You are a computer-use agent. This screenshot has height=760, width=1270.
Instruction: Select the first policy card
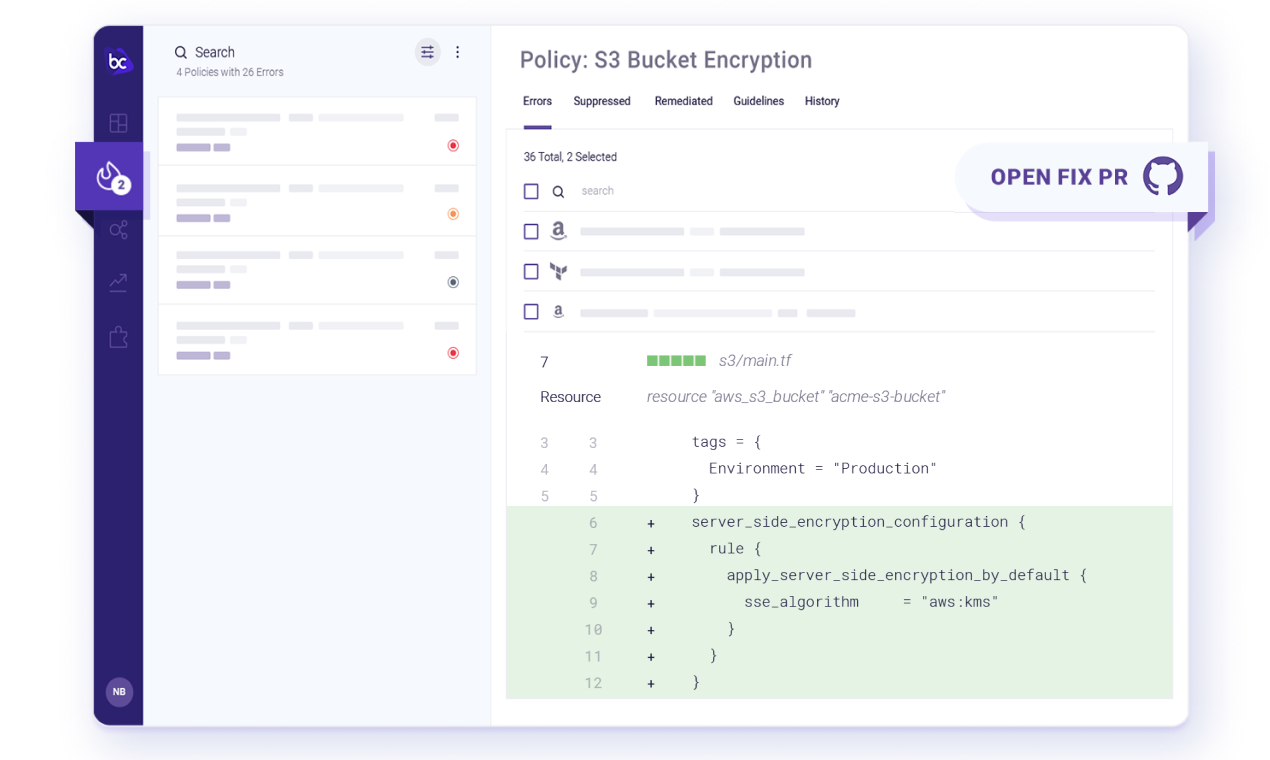[x=317, y=132]
